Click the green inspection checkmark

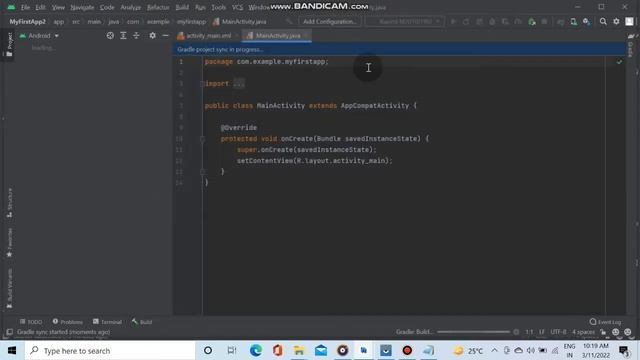(619, 62)
